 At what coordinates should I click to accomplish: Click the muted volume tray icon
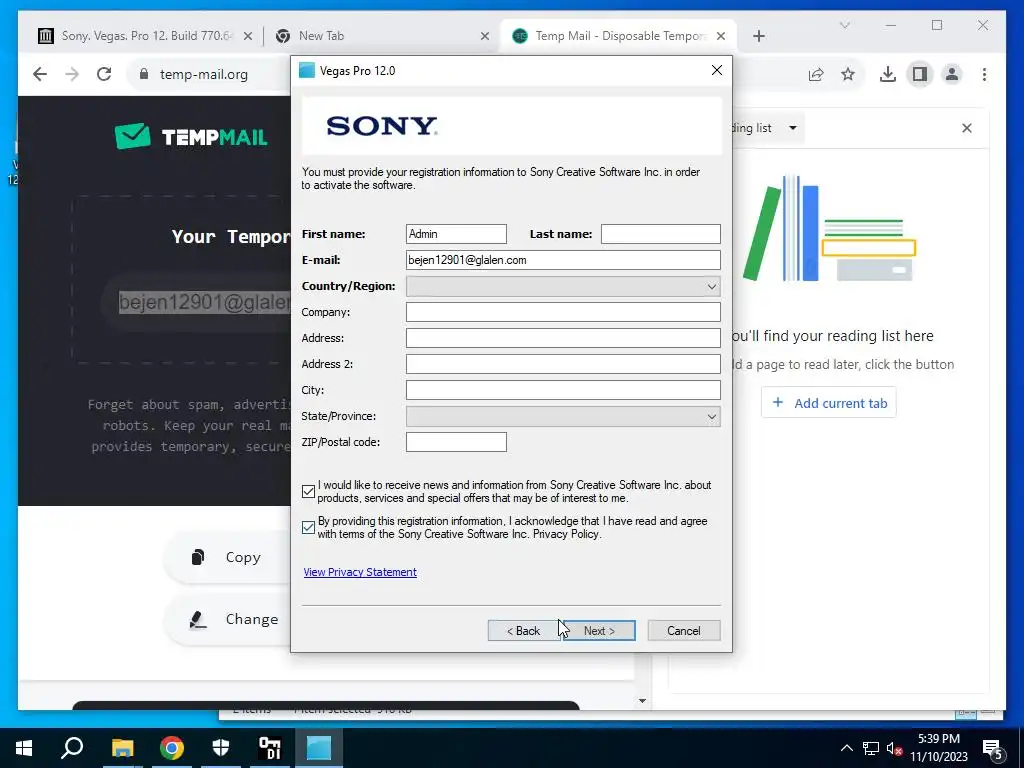point(895,748)
